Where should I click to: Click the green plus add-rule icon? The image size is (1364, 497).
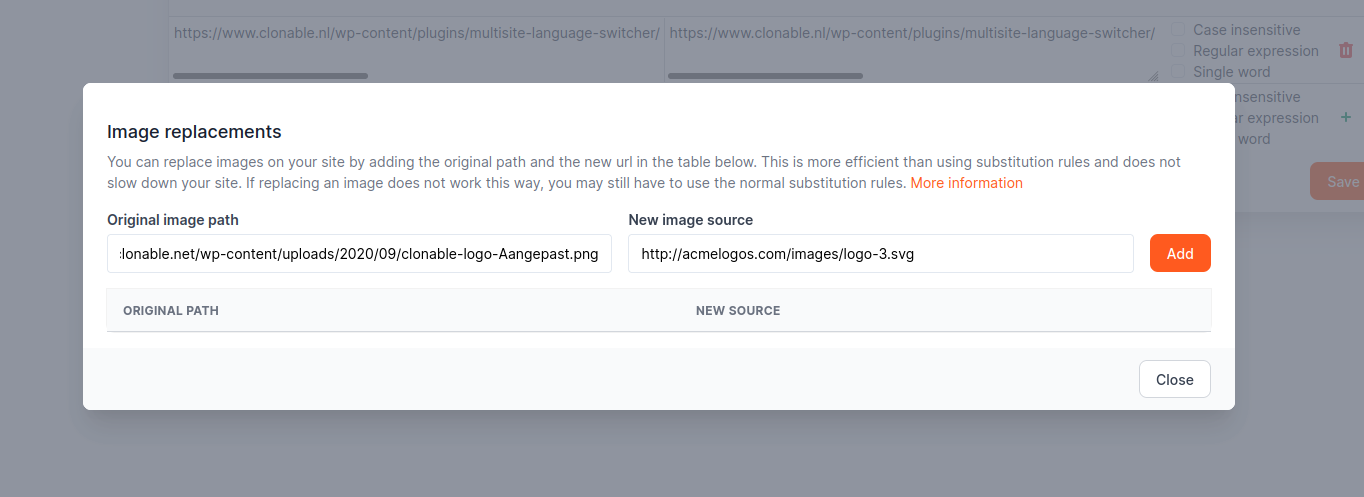(x=1345, y=118)
